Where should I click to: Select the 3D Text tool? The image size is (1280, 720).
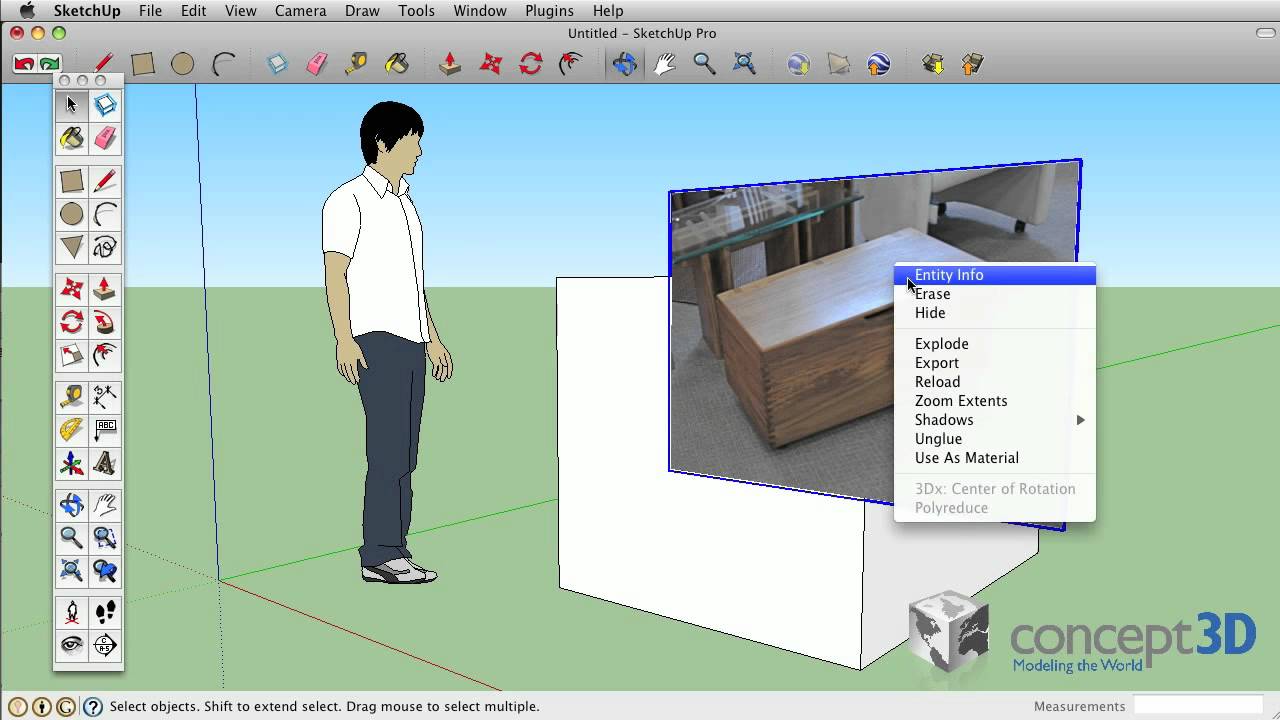(x=105, y=464)
